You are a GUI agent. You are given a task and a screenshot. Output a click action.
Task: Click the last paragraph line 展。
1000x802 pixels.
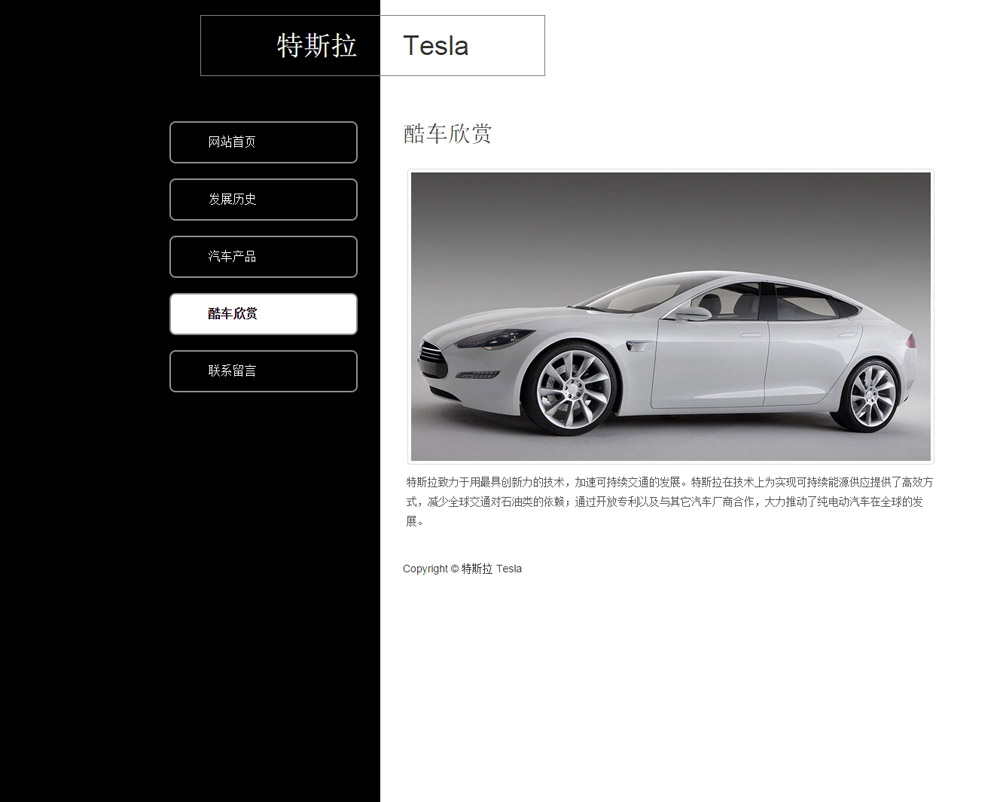coord(415,521)
